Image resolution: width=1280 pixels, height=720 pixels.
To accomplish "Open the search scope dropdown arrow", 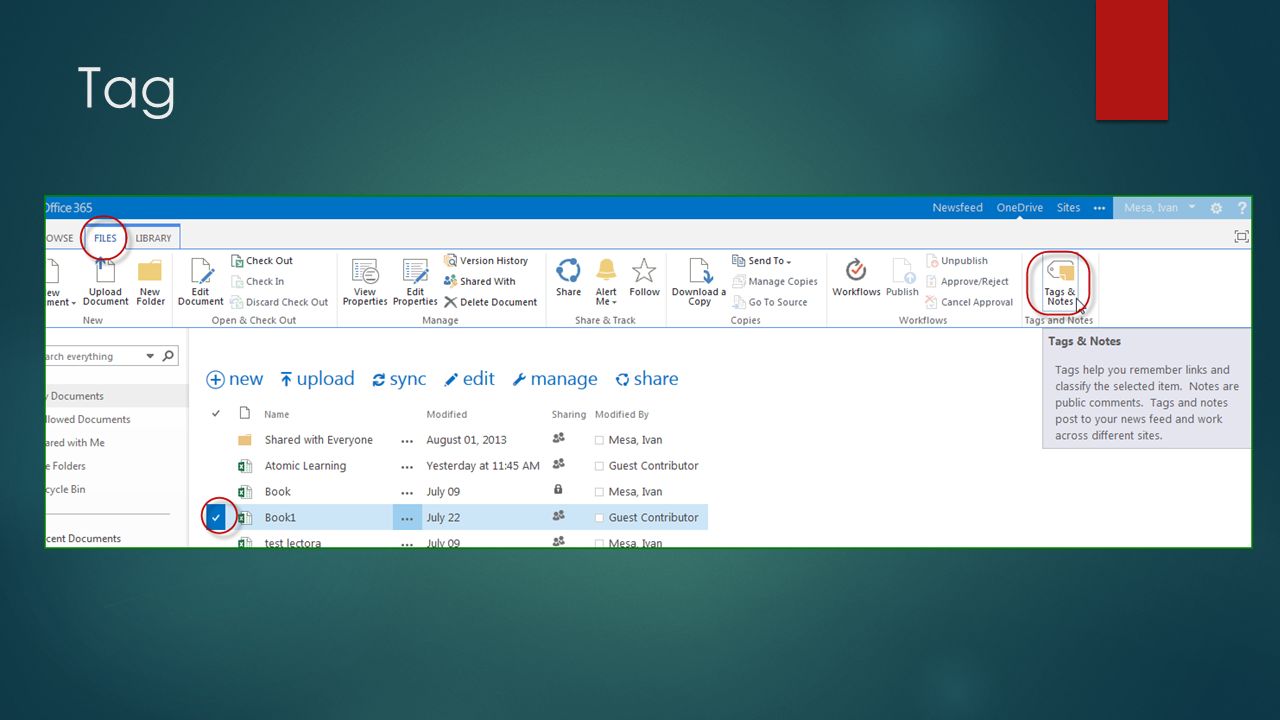I will click(151, 356).
